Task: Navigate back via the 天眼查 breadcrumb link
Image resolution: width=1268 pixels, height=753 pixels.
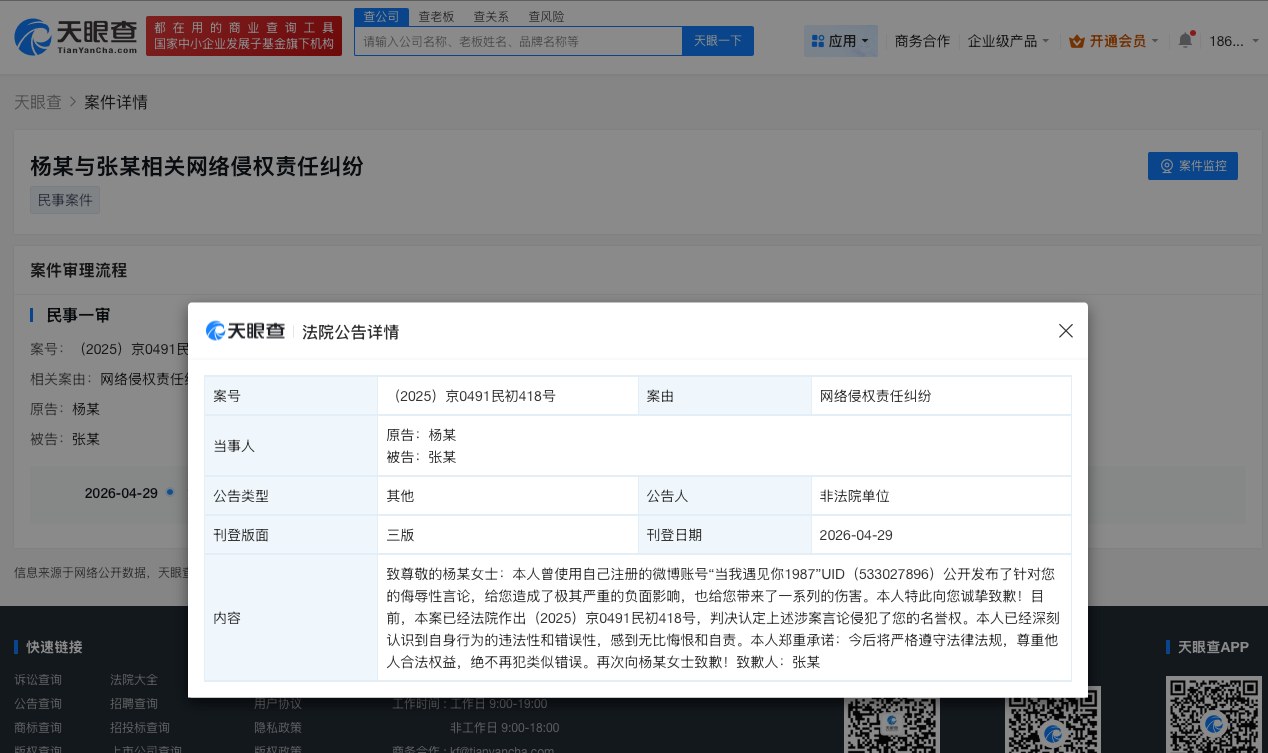Action: click(38, 102)
